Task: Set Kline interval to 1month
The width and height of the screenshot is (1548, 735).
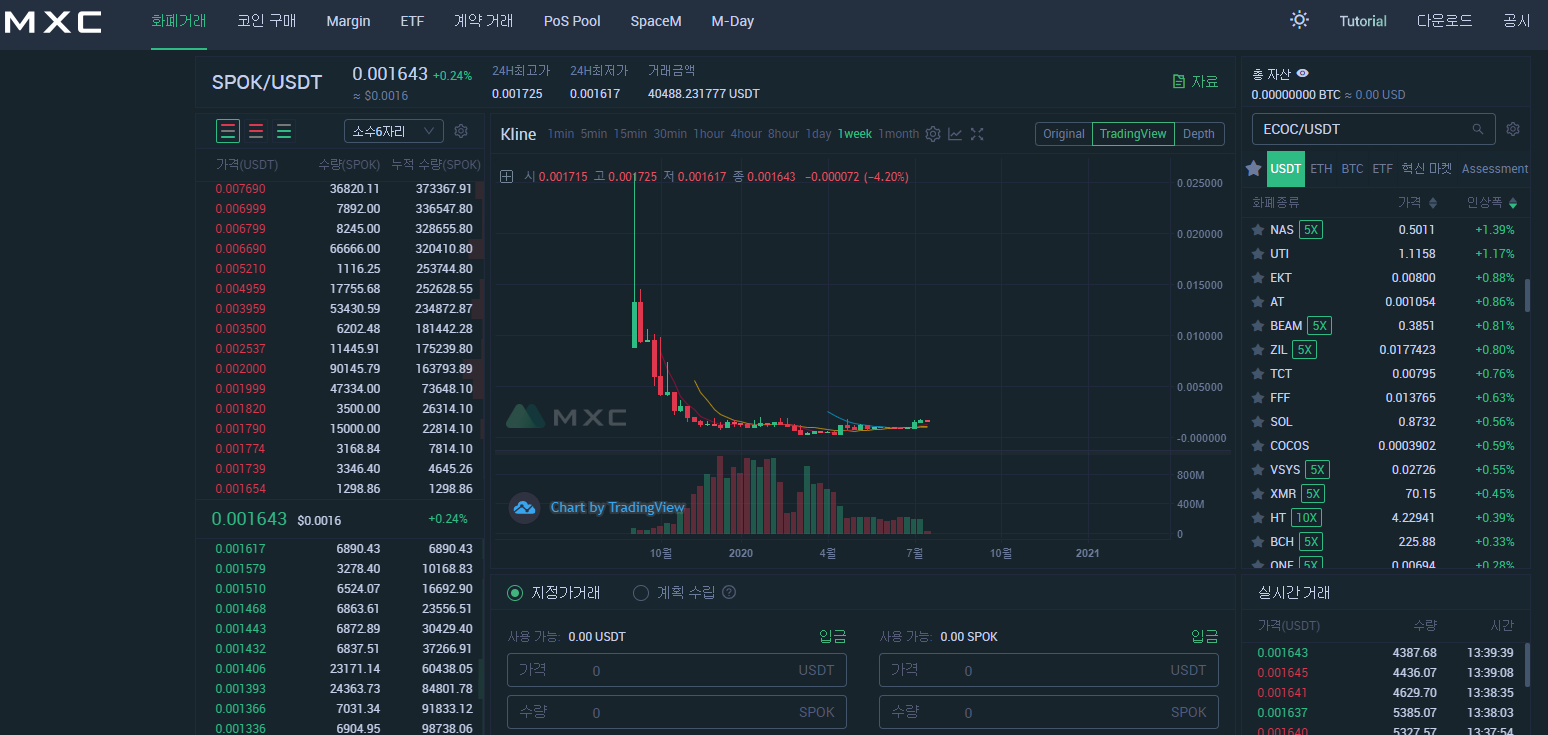Action: [899, 134]
